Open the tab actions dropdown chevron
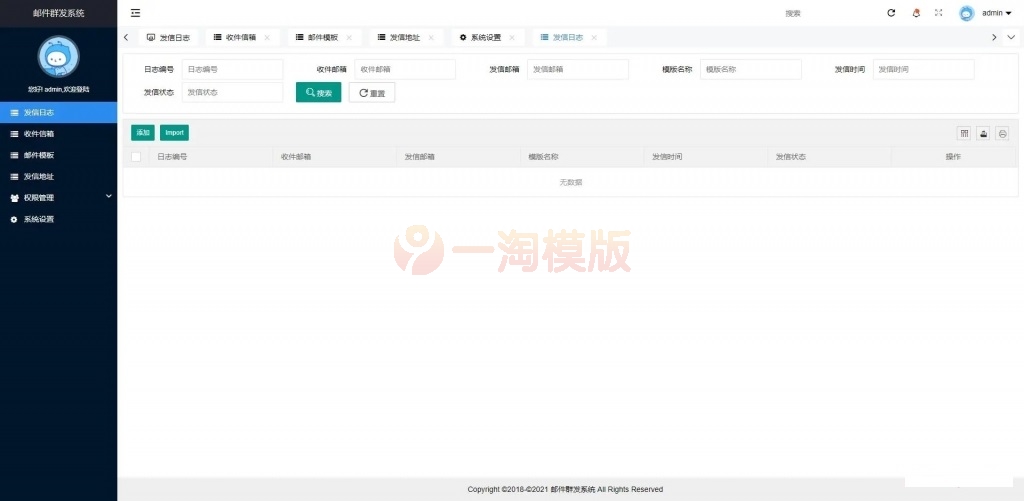1024x501 pixels. [x=1011, y=37]
